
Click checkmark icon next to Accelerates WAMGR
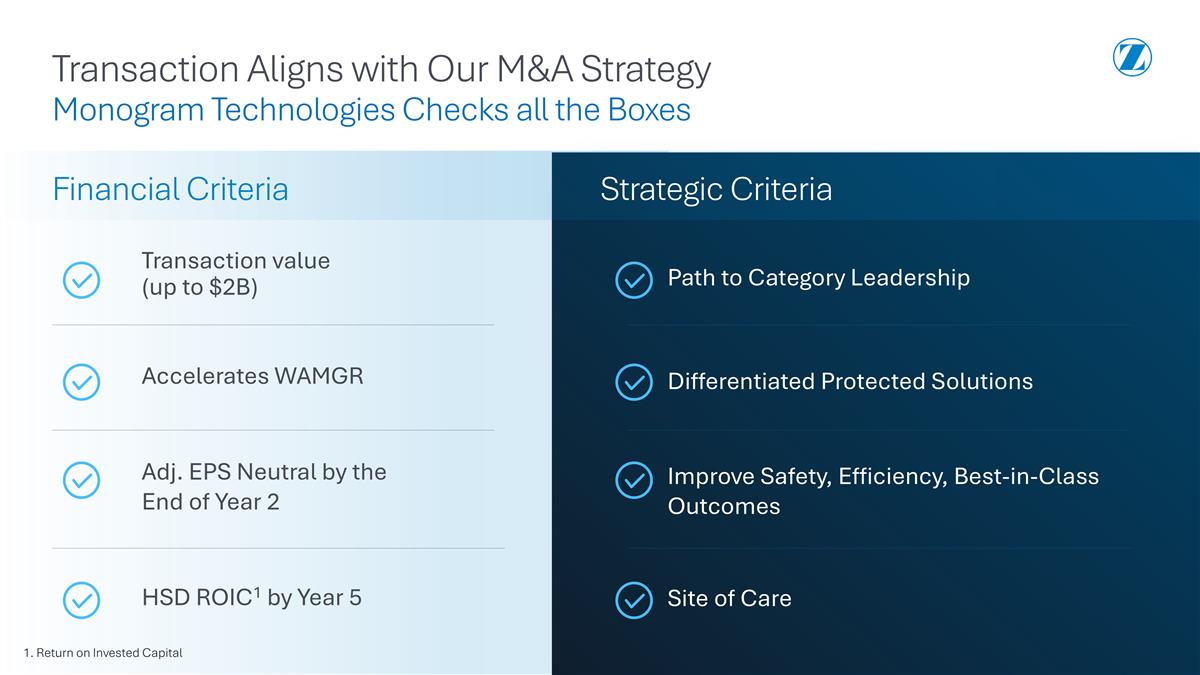[81, 381]
